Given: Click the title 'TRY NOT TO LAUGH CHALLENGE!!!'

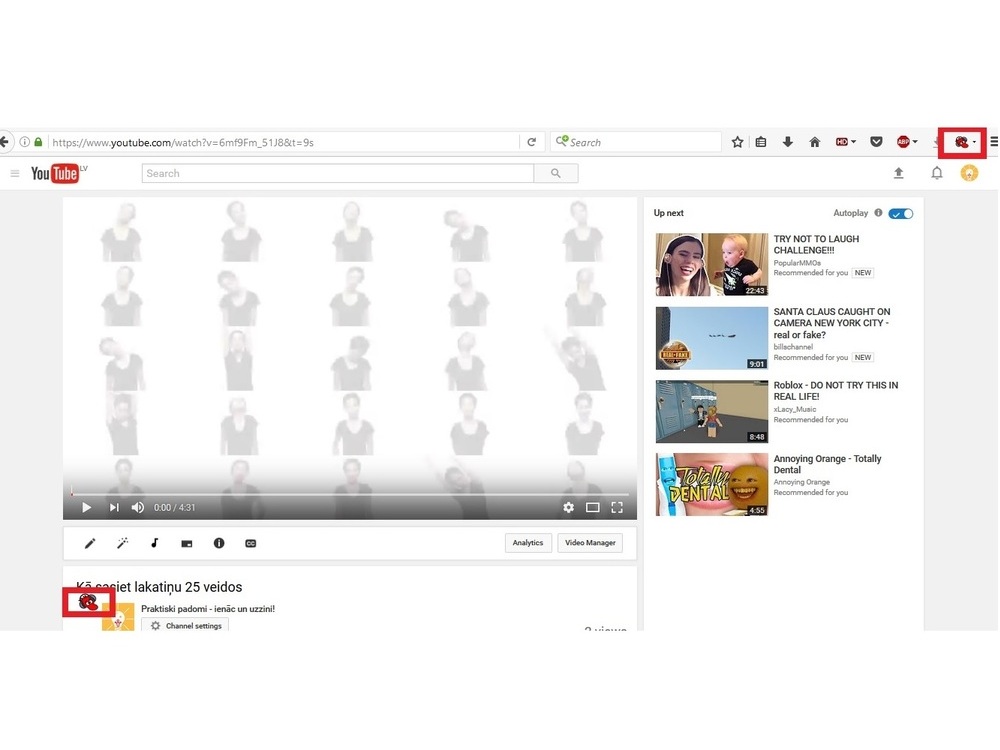Looking at the screenshot, I should (x=816, y=245).
